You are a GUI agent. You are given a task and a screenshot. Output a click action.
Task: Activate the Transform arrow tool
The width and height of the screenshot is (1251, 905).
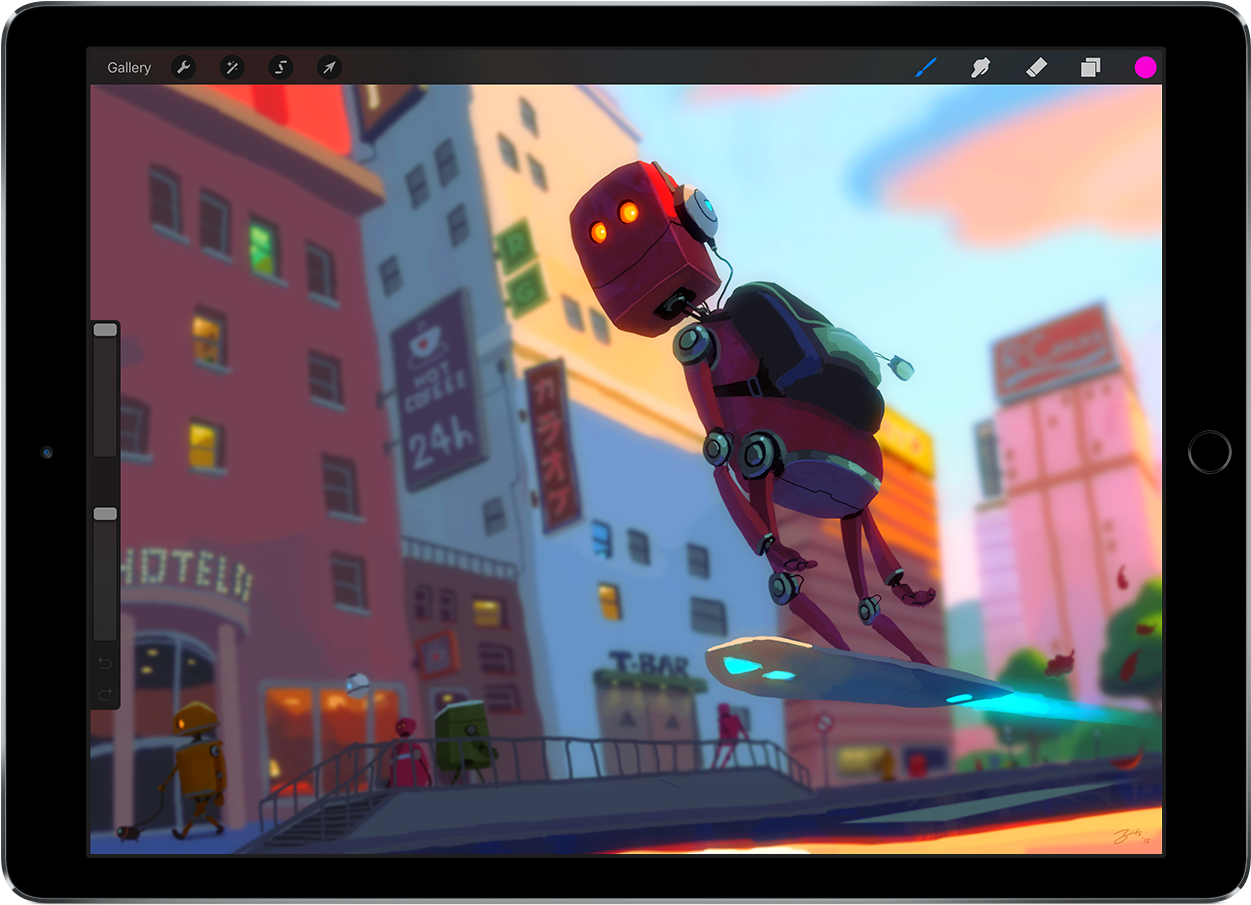(329, 68)
